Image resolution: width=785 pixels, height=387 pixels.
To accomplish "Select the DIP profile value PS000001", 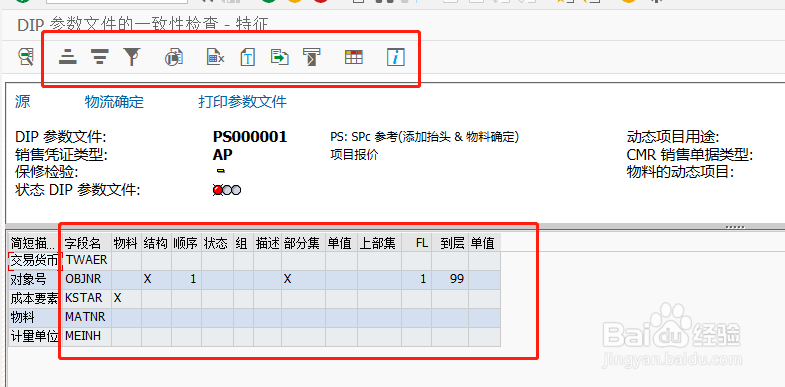I will (x=250, y=137).
